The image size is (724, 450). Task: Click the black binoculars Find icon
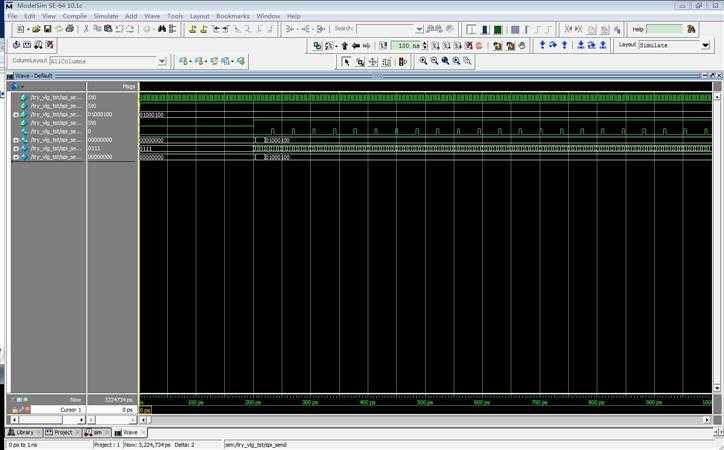pyautogui.click(x=162, y=29)
